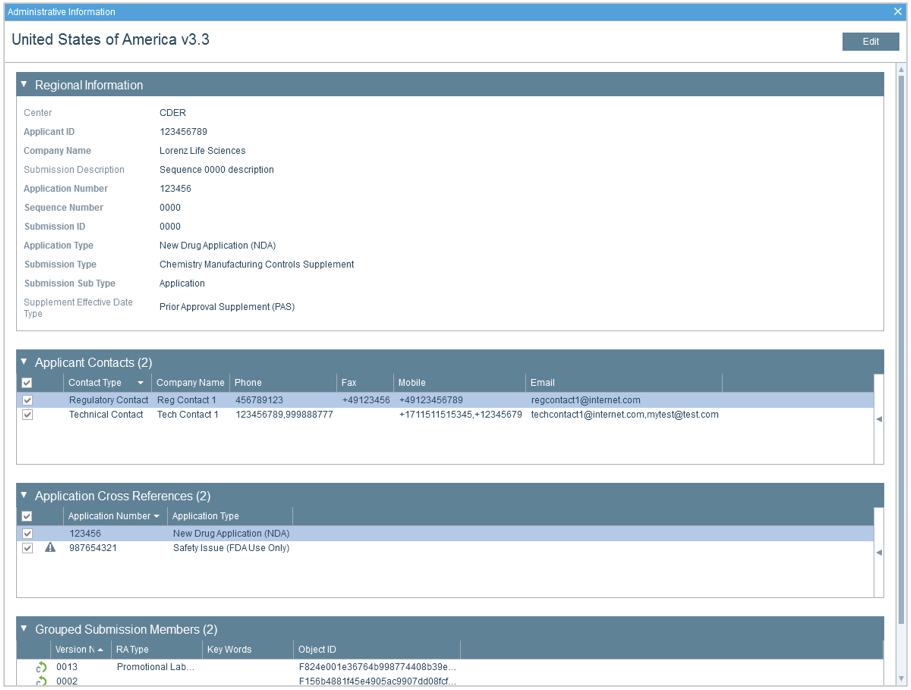Click Object ID starting with F824e001e

(378, 667)
